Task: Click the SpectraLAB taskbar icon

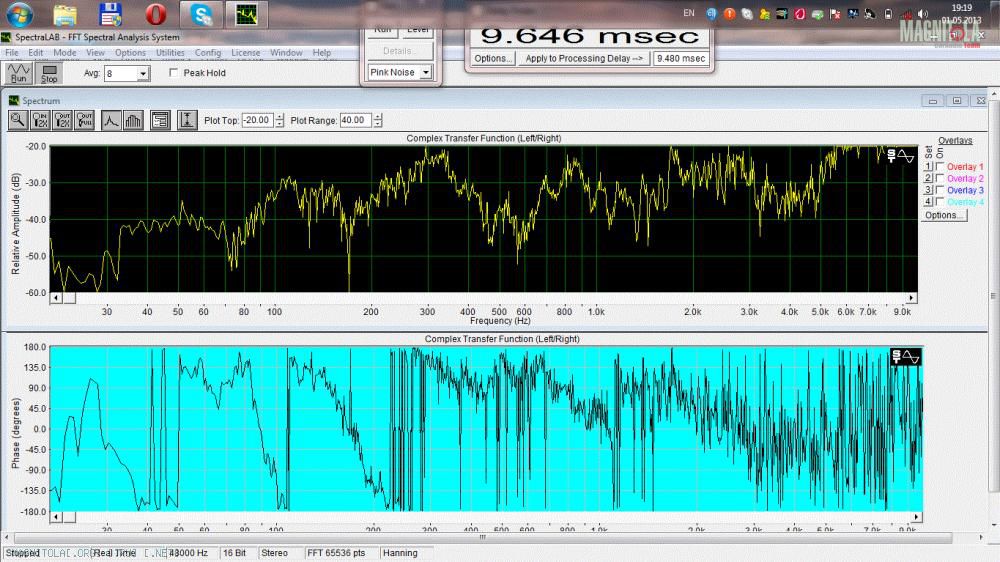Action: (x=247, y=14)
